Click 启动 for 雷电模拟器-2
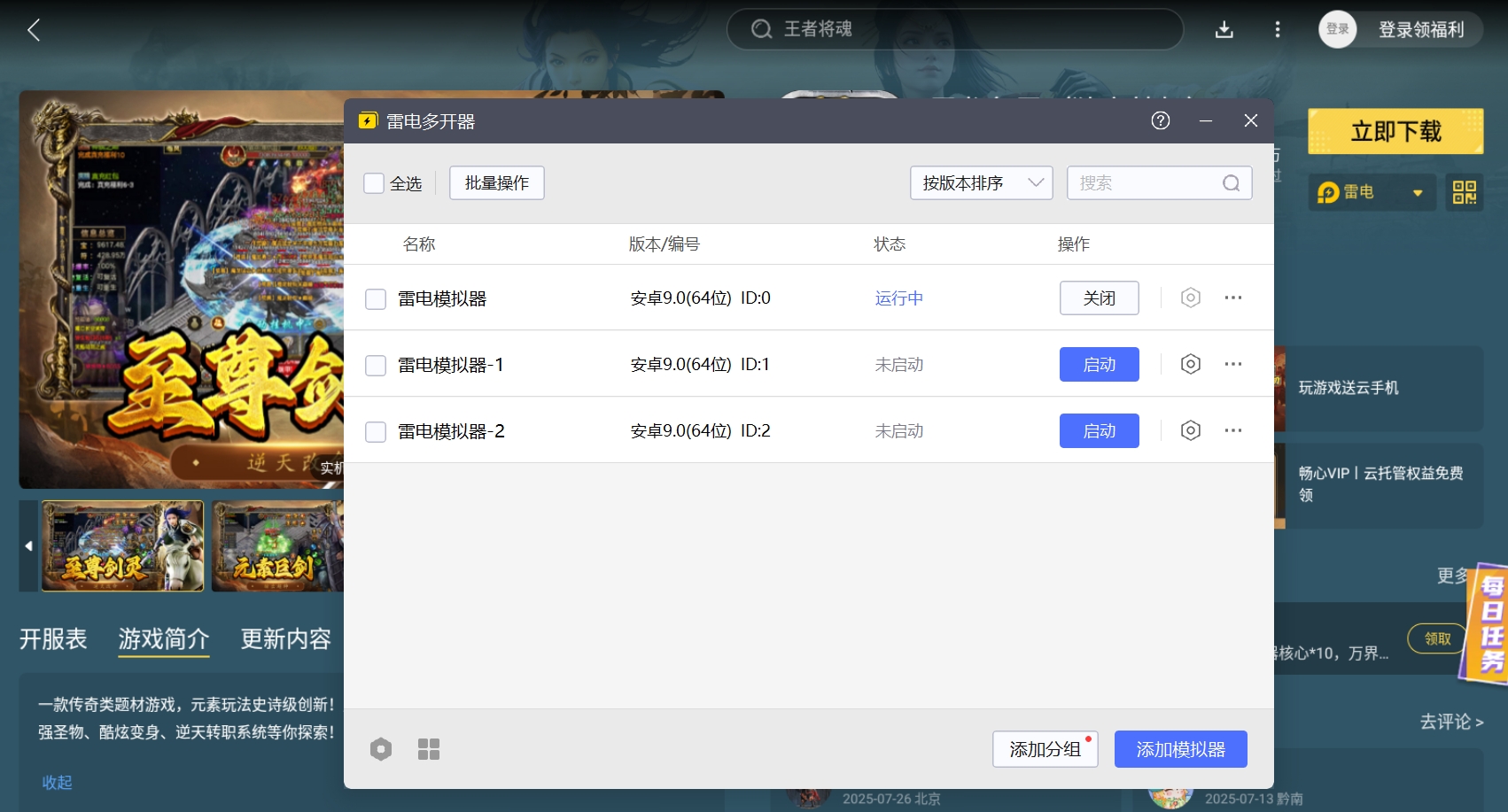 pyautogui.click(x=1100, y=430)
